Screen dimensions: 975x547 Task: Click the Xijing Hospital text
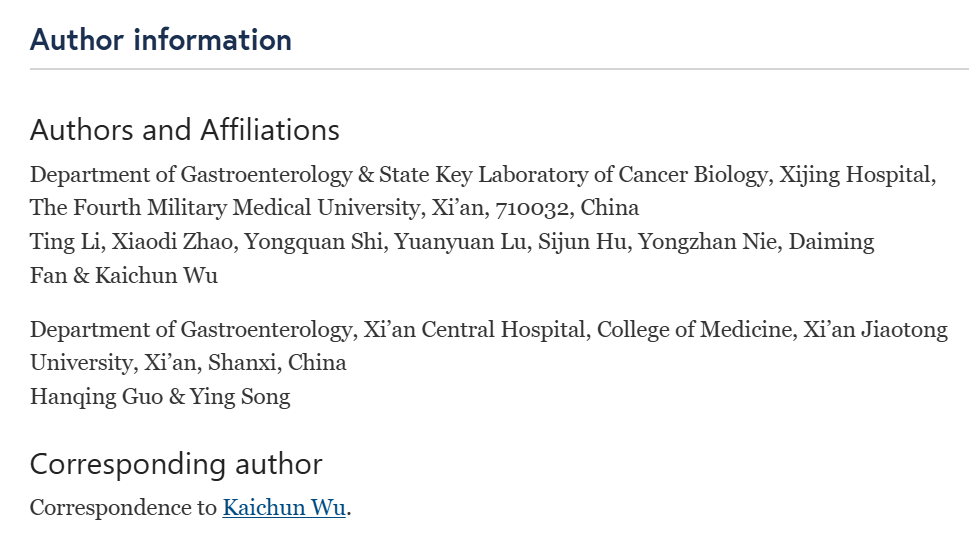(855, 175)
